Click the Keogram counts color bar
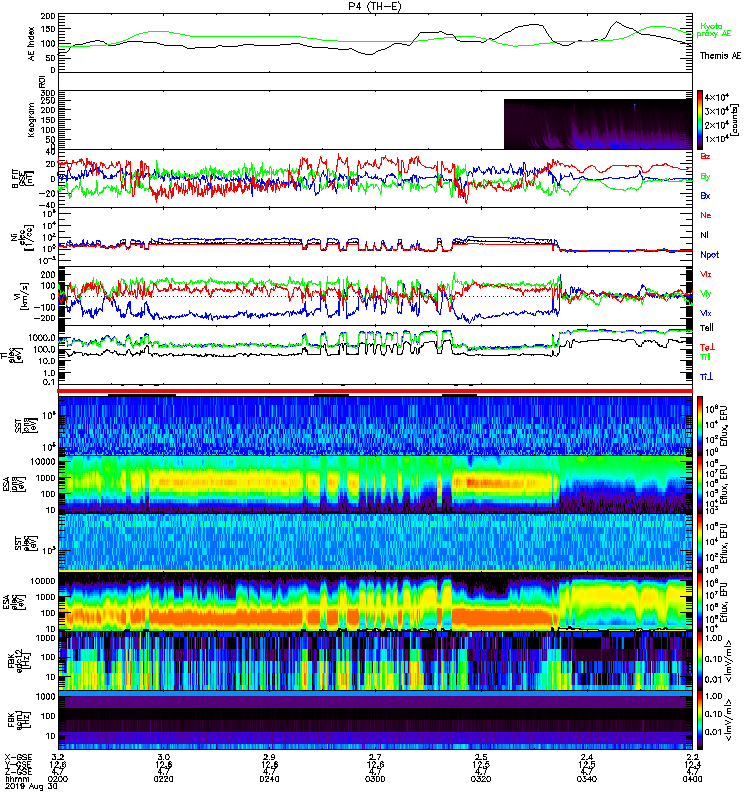This screenshot has height=800, width=750. [700, 120]
